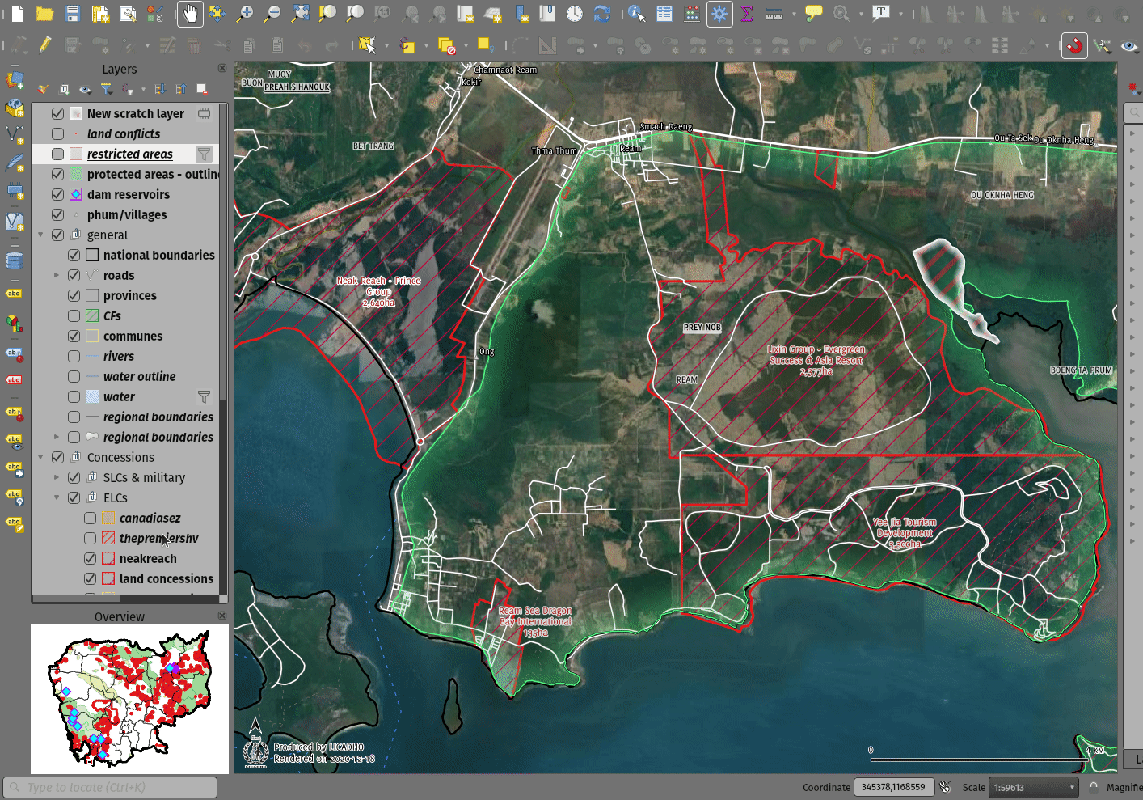1143x800 pixels.
Task: Click the Save Project floppy disk icon
Action: click(x=72, y=14)
